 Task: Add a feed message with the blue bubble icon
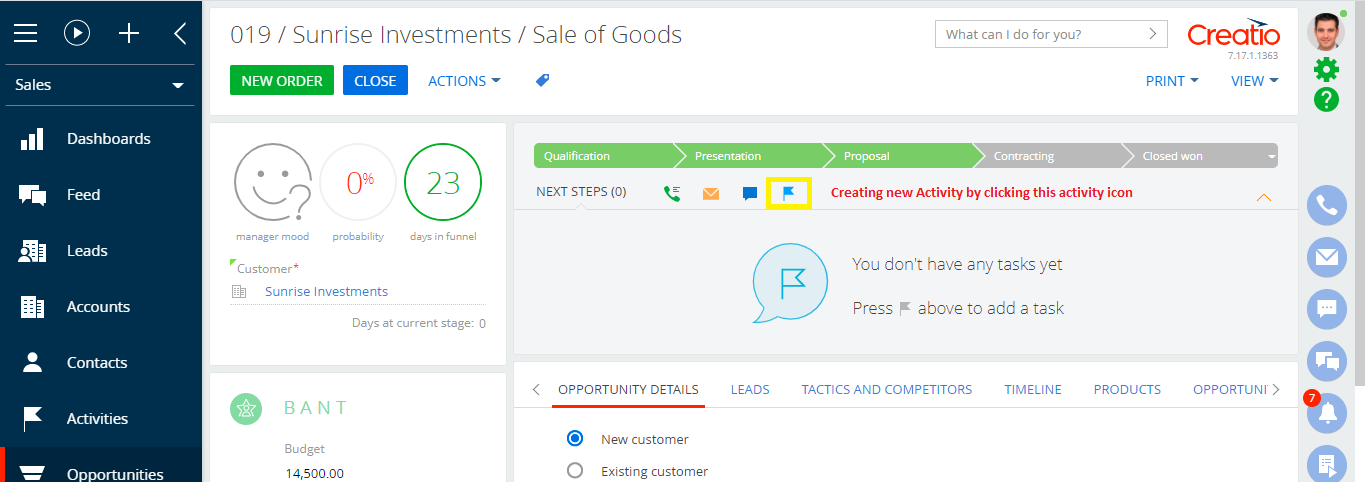[x=750, y=194]
